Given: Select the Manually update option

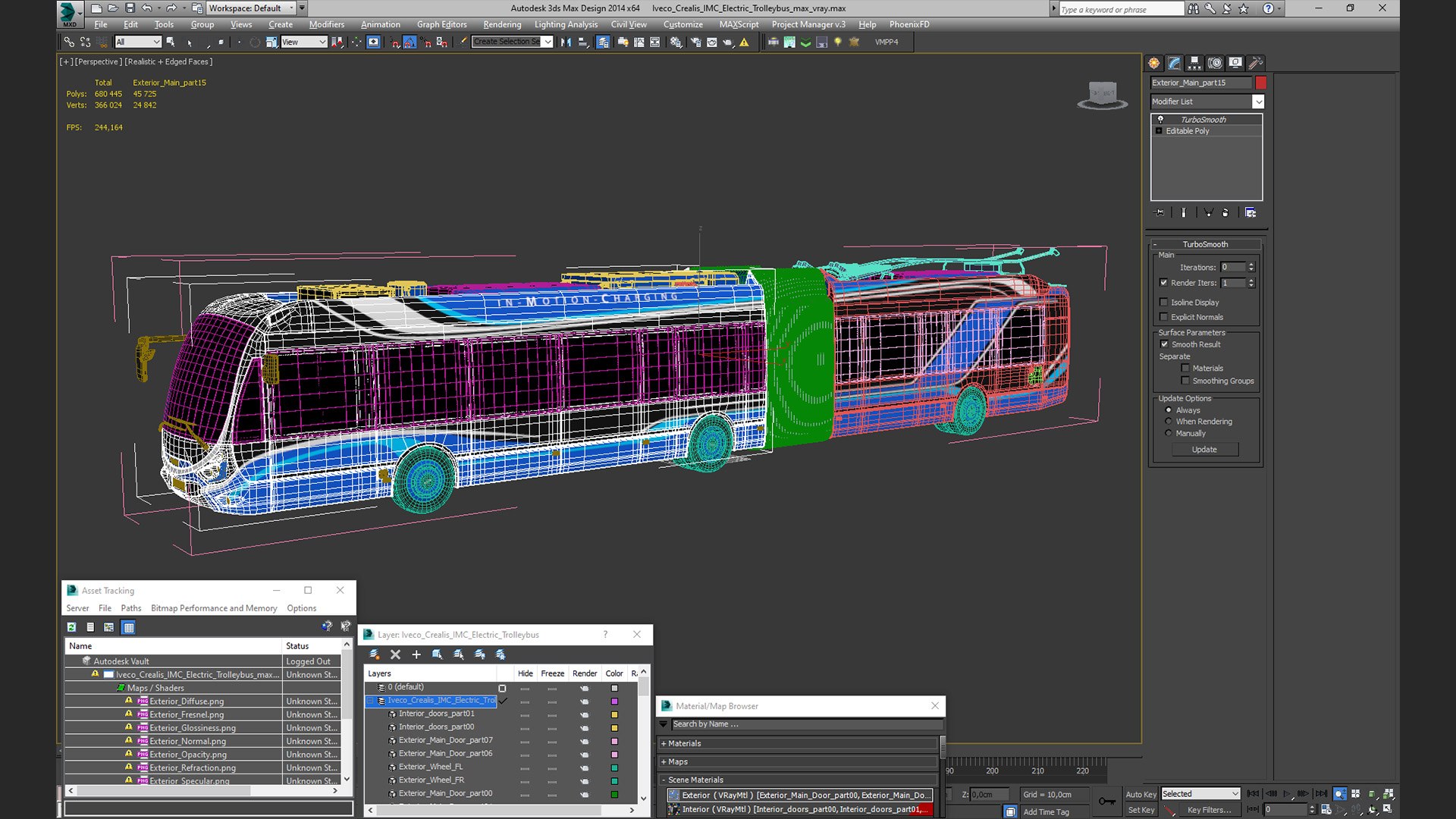Looking at the screenshot, I should pos(1169,434).
